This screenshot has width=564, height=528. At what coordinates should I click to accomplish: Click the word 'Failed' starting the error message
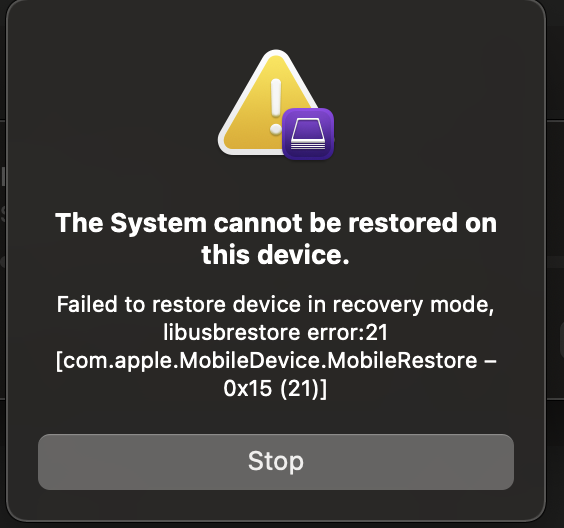coord(87,304)
